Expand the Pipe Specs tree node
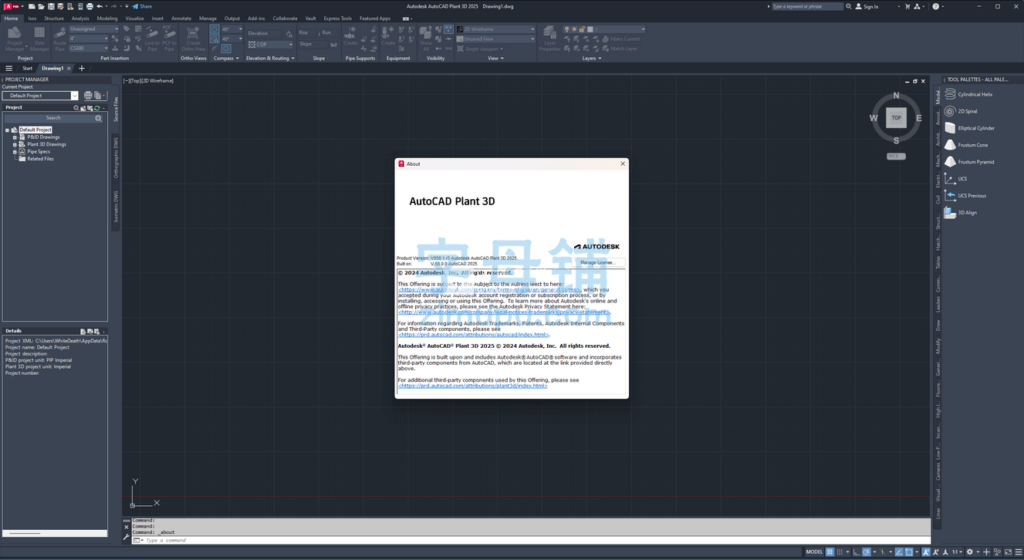This screenshot has height=560, width=1024. point(15,151)
